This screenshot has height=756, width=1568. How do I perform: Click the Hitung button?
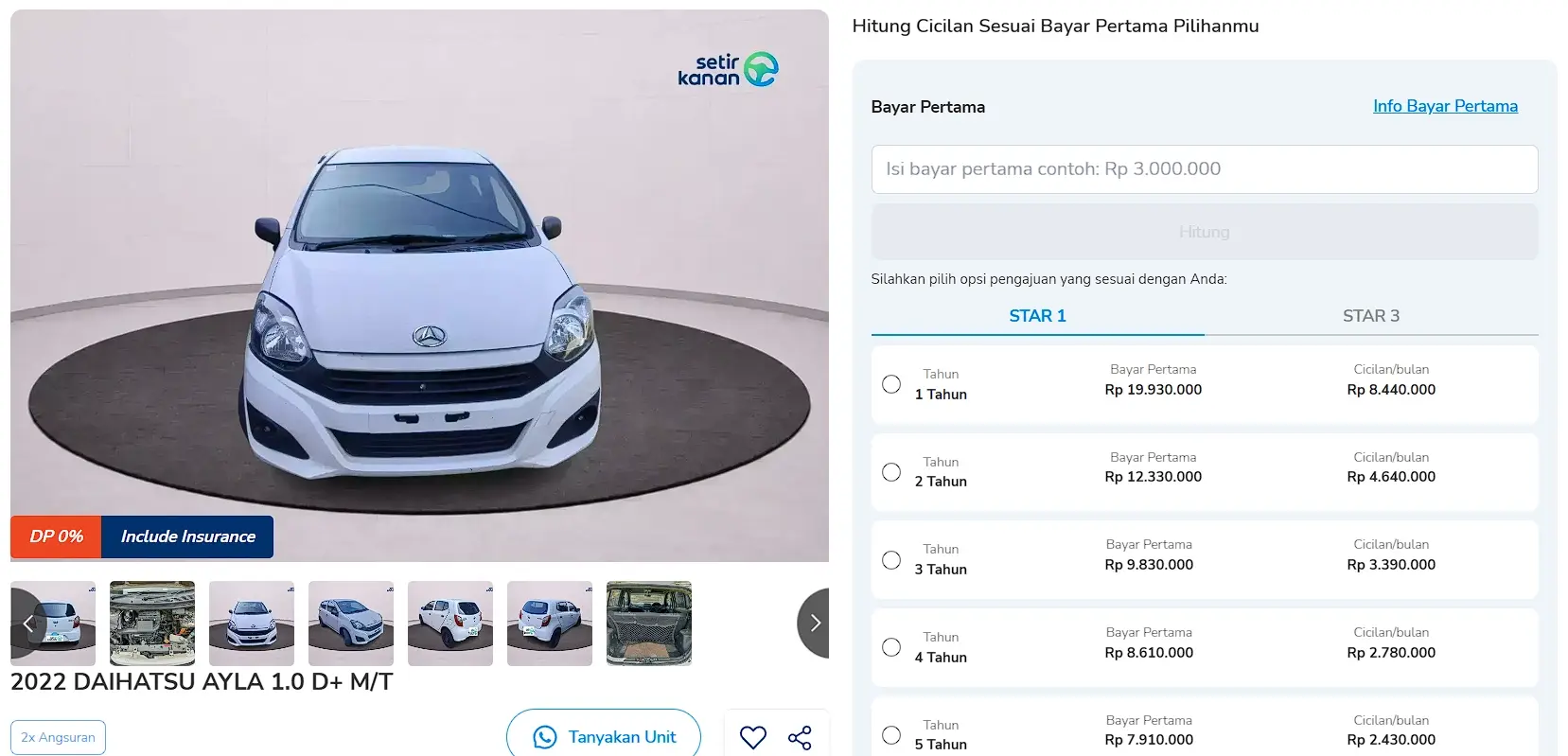[x=1205, y=232]
